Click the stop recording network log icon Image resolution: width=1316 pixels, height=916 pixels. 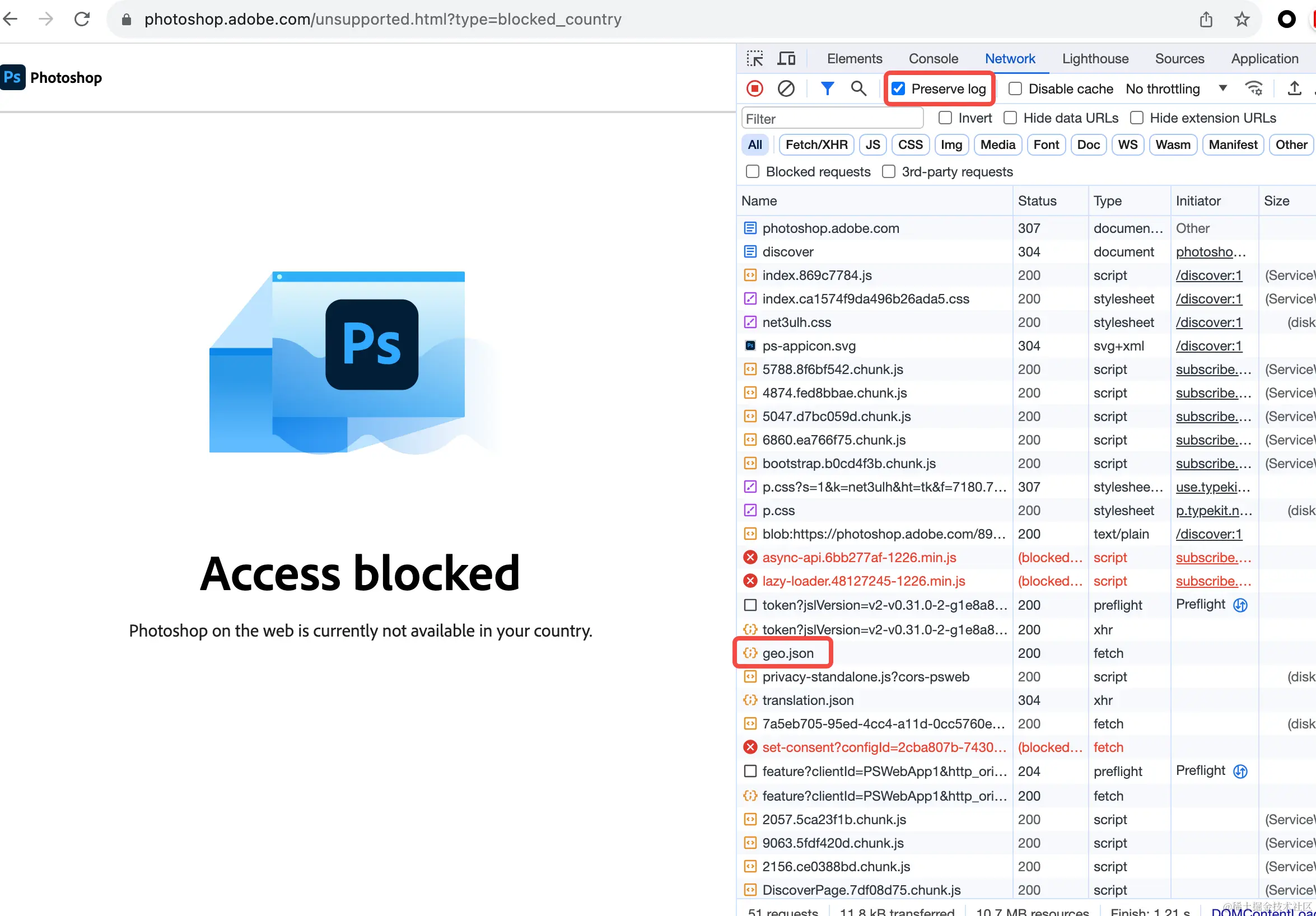pyautogui.click(x=754, y=88)
